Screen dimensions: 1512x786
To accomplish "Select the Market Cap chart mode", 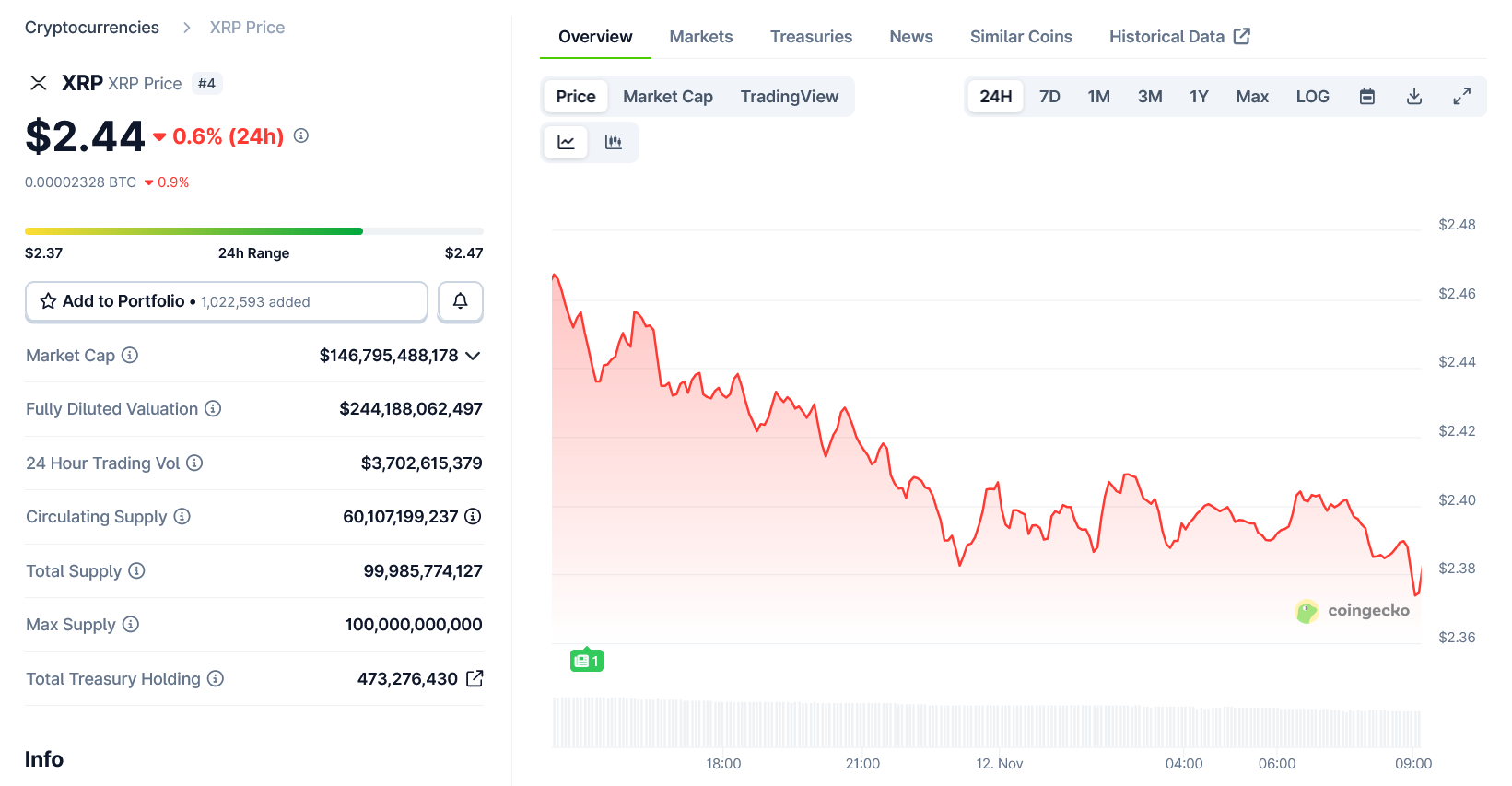I will tap(668, 96).
